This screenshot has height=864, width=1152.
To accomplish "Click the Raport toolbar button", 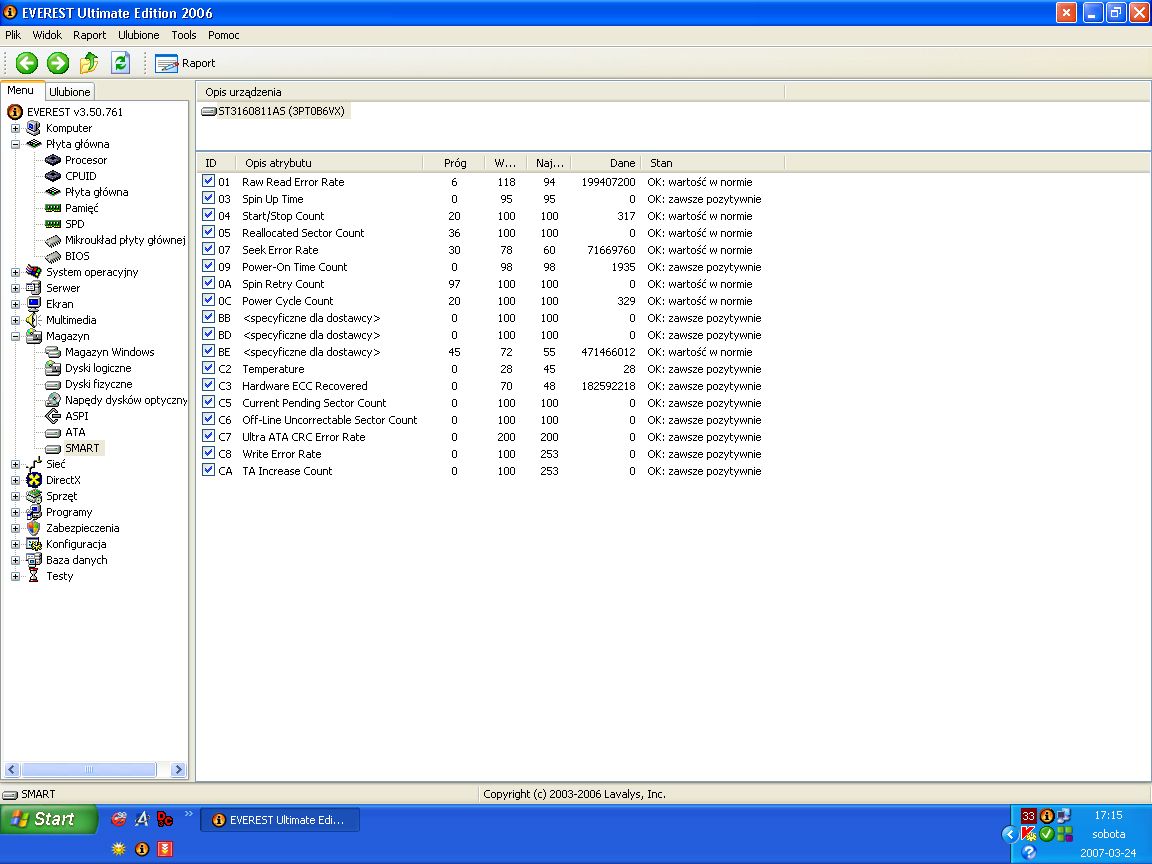I will point(185,63).
